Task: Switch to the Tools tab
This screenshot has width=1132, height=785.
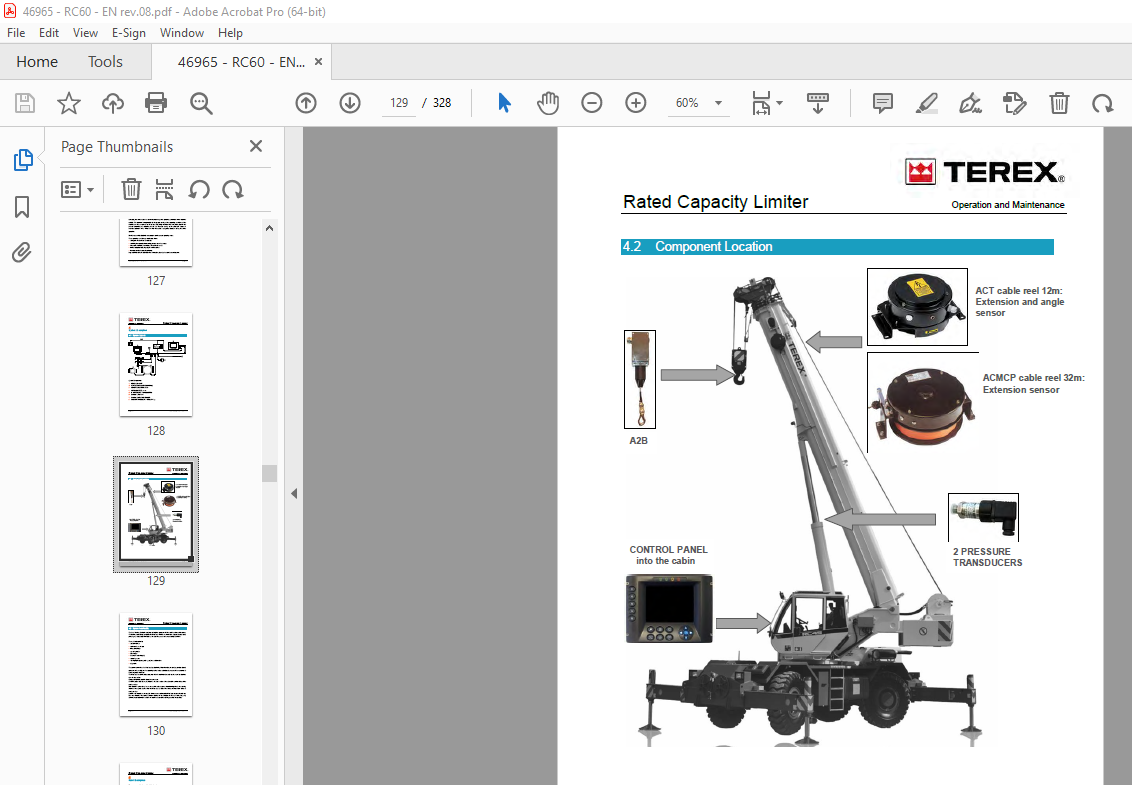Action: pos(105,62)
